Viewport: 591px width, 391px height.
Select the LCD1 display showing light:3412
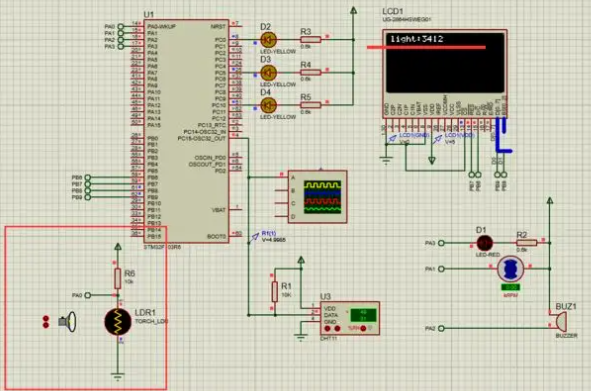[445, 74]
